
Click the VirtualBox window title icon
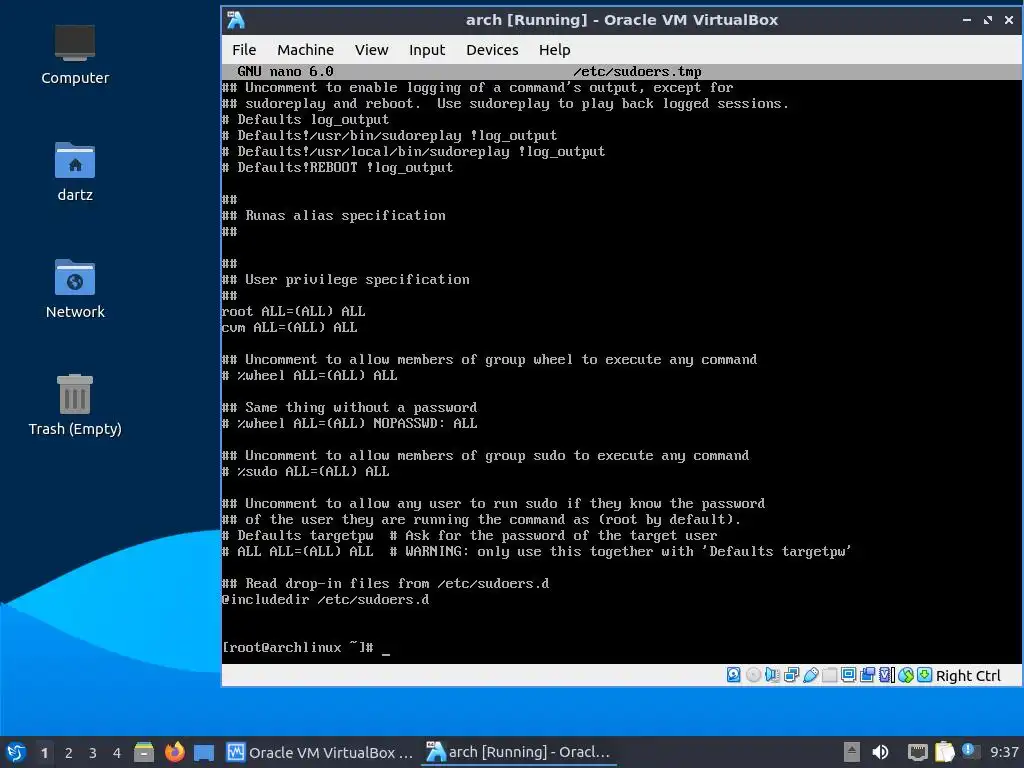click(x=236, y=20)
